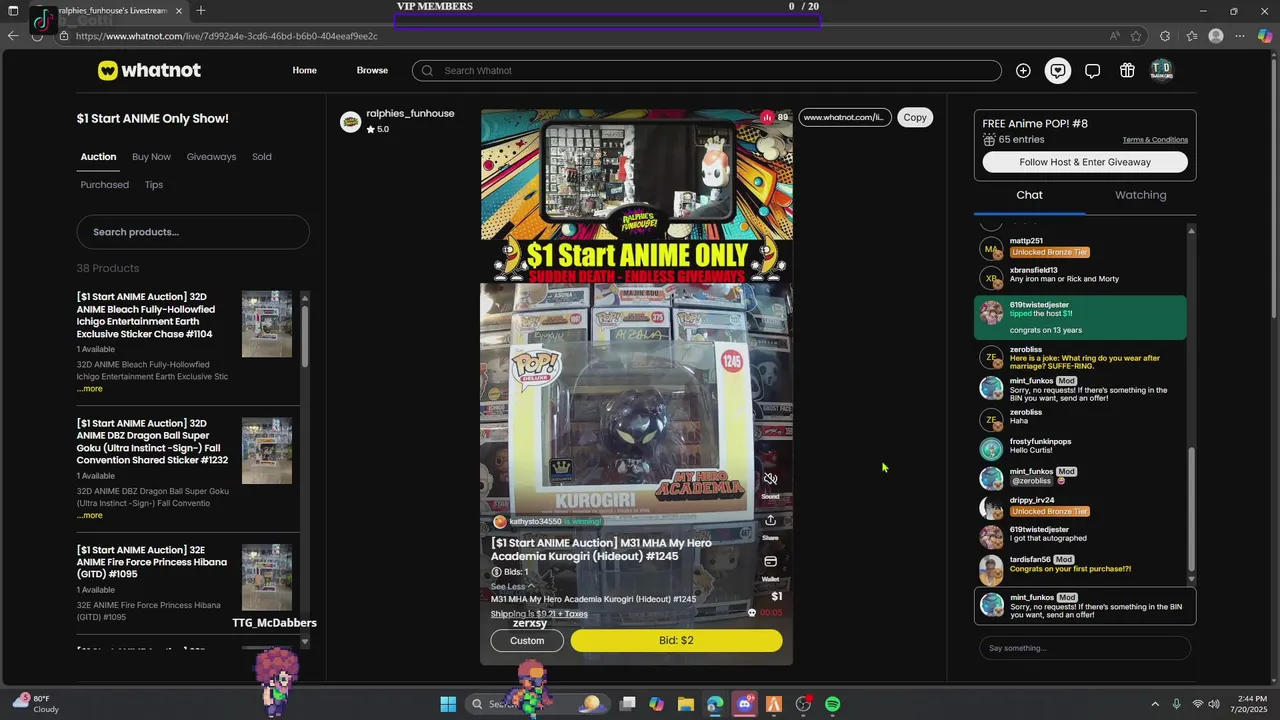Open the gift rewards icon
The width and height of the screenshot is (1280, 720).
pyautogui.click(x=1127, y=71)
